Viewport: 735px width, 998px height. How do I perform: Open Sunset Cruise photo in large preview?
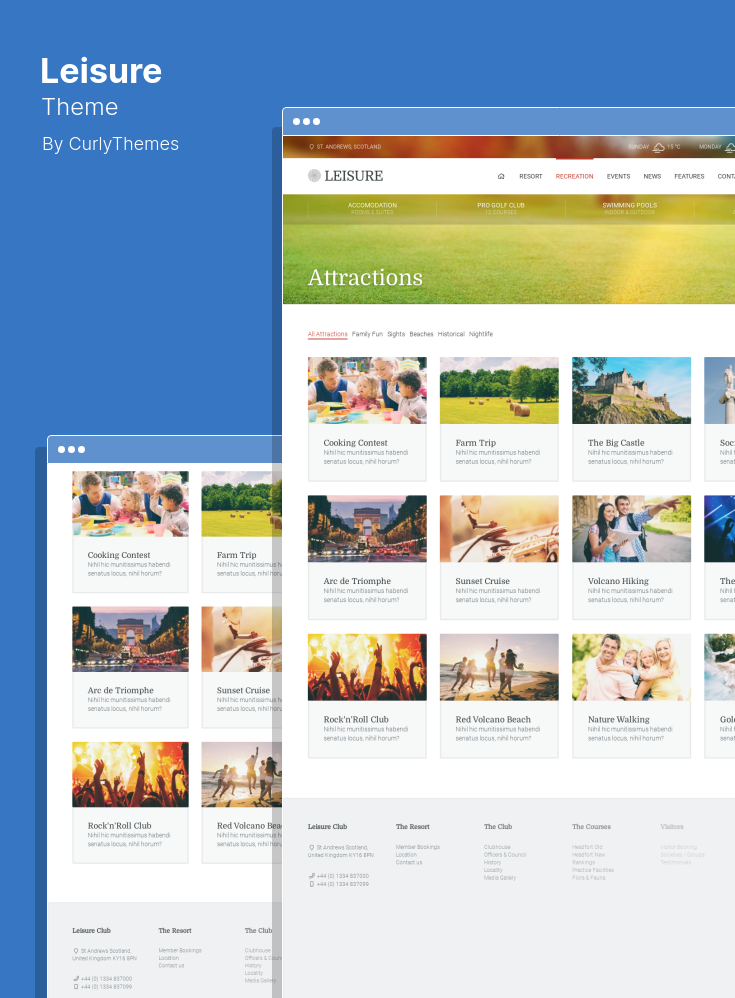tap(499, 529)
